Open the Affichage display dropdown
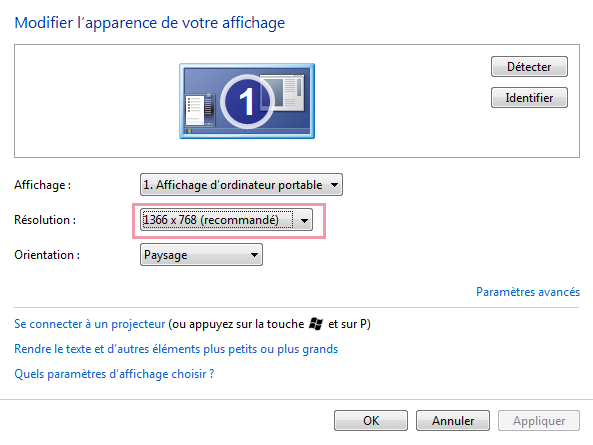This screenshot has height=445, width=593. [x=241, y=185]
